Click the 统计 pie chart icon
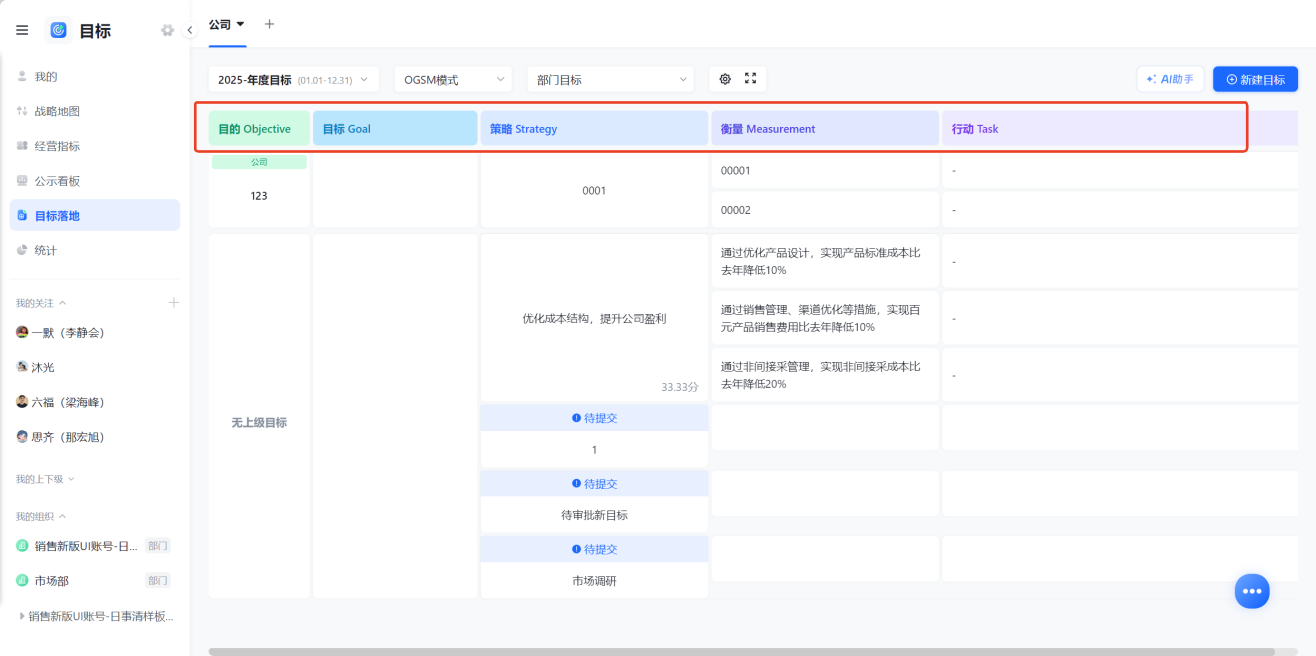Screen dimensions: 1316x656 [22, 250]
